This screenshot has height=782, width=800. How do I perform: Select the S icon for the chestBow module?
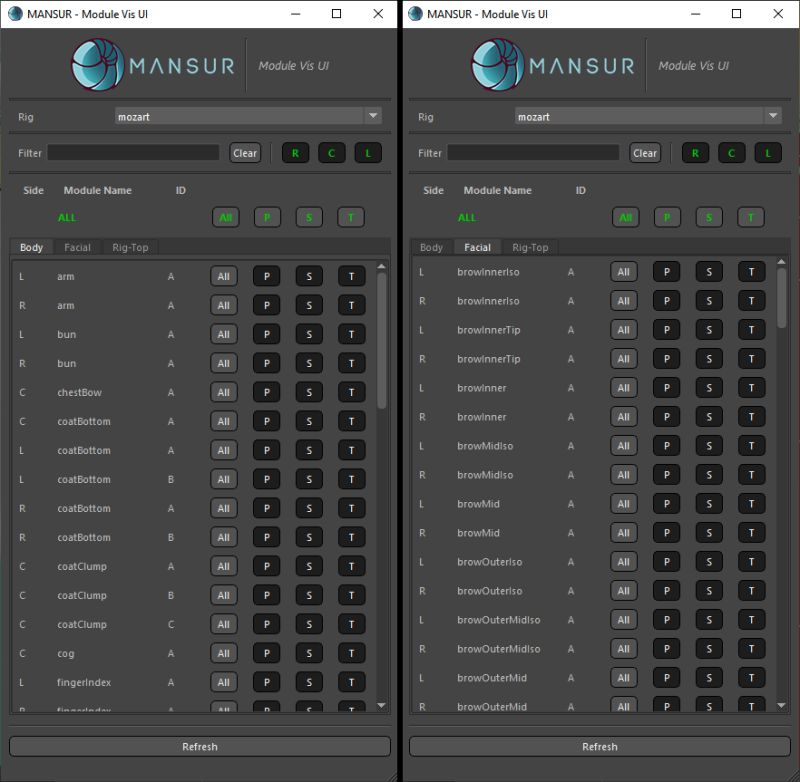tap(308, 392)
